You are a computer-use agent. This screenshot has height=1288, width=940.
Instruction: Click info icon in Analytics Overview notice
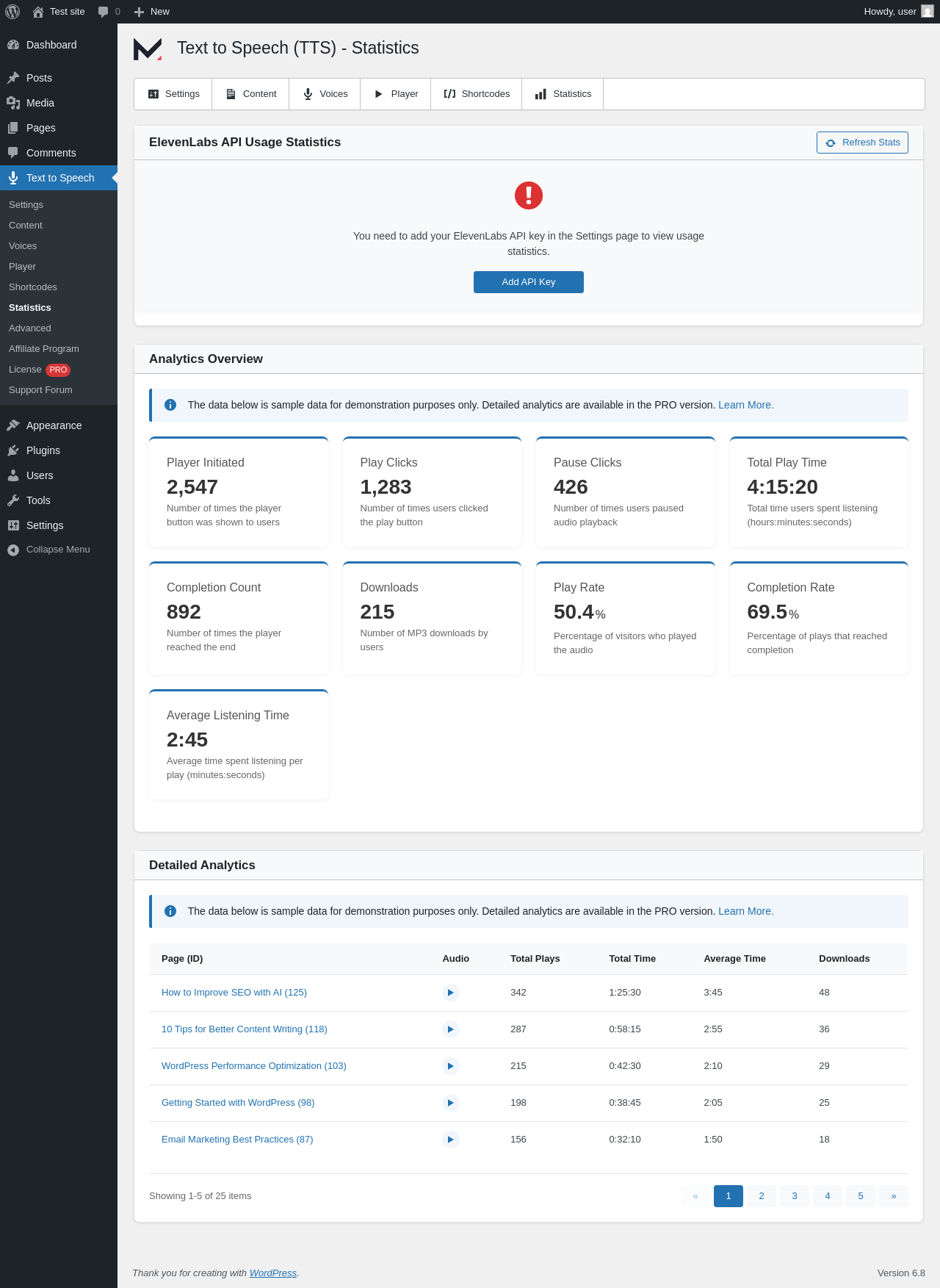tap(170, 405)
